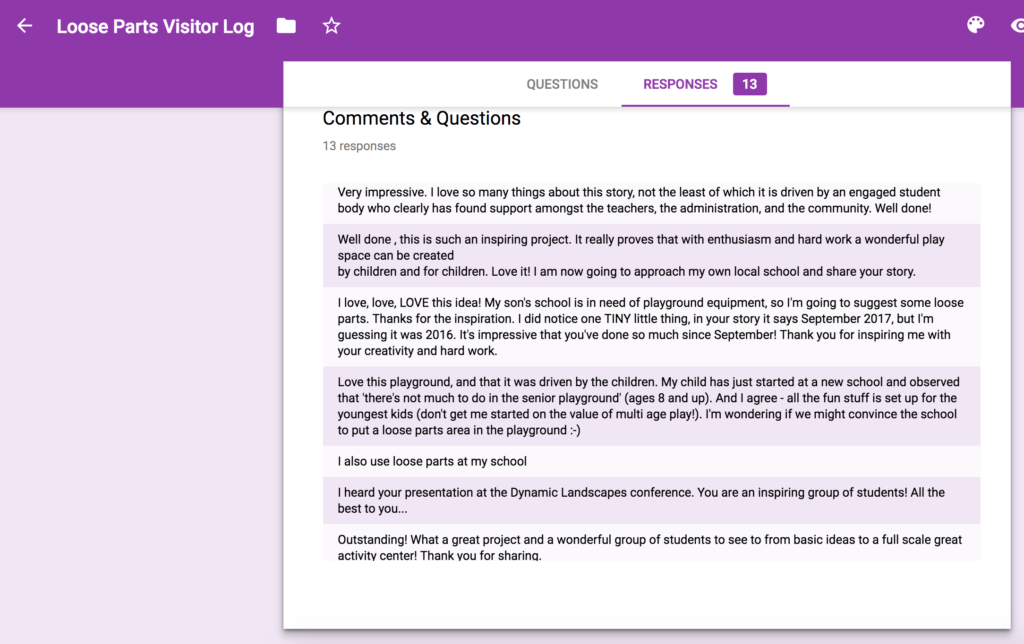Viewport: 1024px width, 644px height.
Task: Open the color palette theme icon
Action: point(975,25)
